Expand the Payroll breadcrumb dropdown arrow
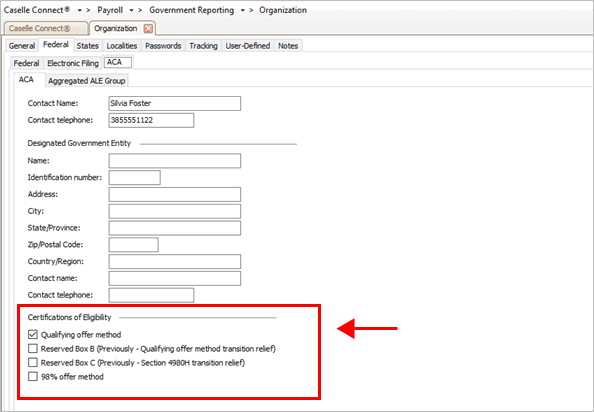This screenshot has height=412, width=594. (131, 11)
